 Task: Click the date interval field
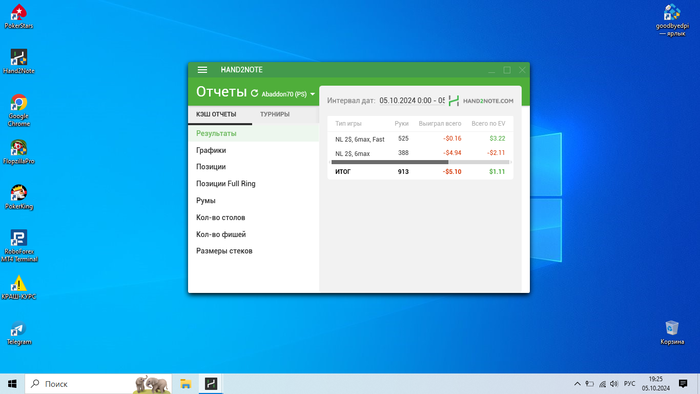412,101
